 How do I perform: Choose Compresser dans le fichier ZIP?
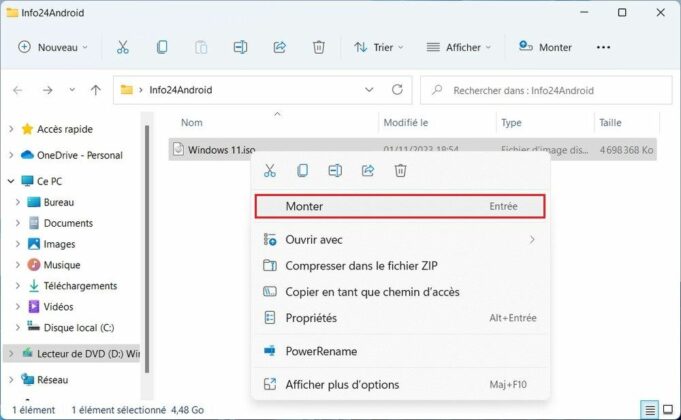pos(400,266)
